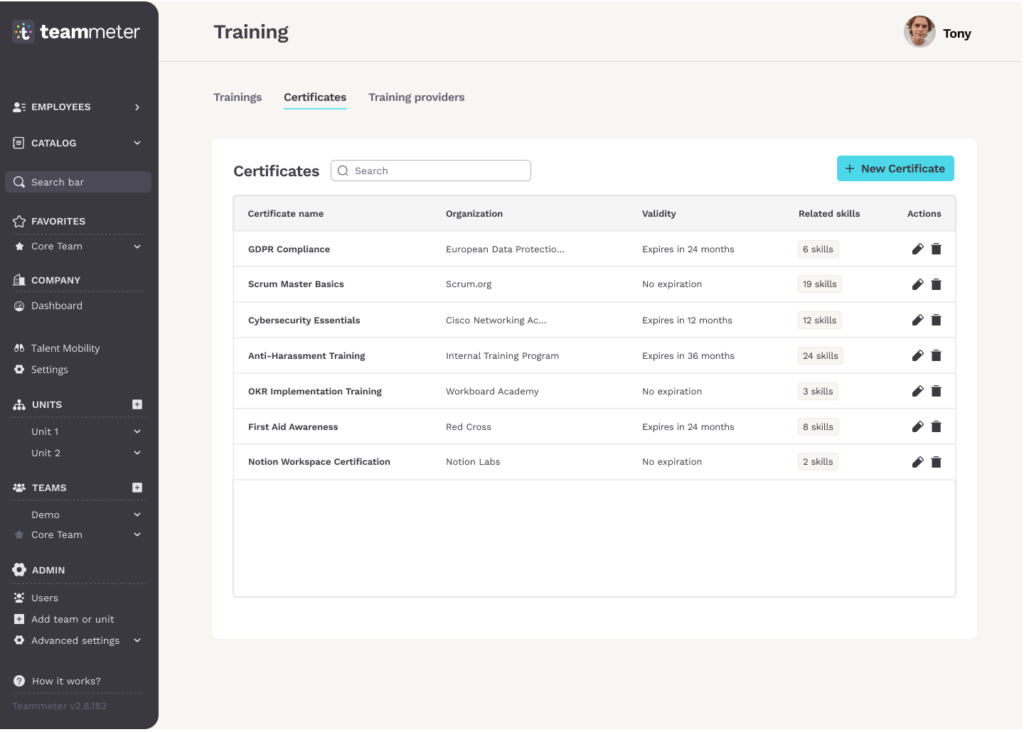Expand the Demo team chevron
Screen dimensions: 1024x732
pos(137,515)
